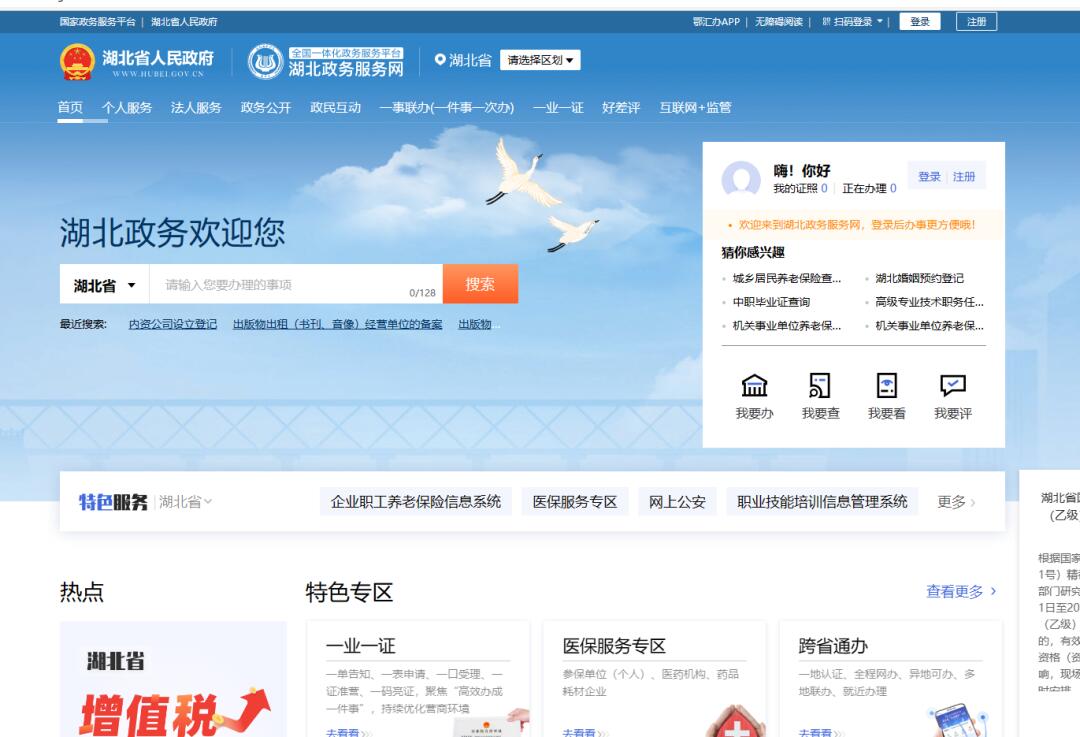Open the 好差评 menu item
This screenshot has height=737, width=1080.
[621, 107]
